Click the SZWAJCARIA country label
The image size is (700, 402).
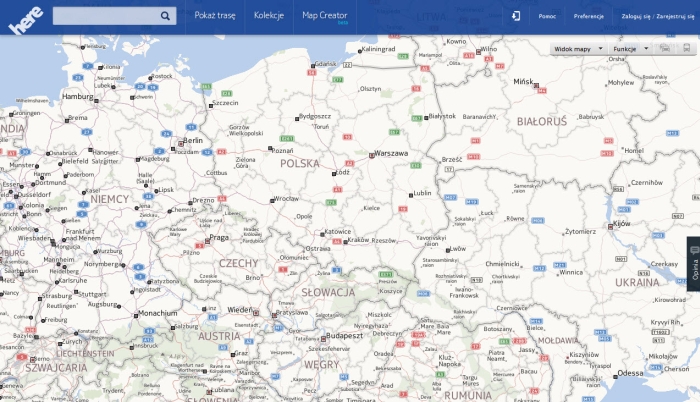click(x=56, y=368)
